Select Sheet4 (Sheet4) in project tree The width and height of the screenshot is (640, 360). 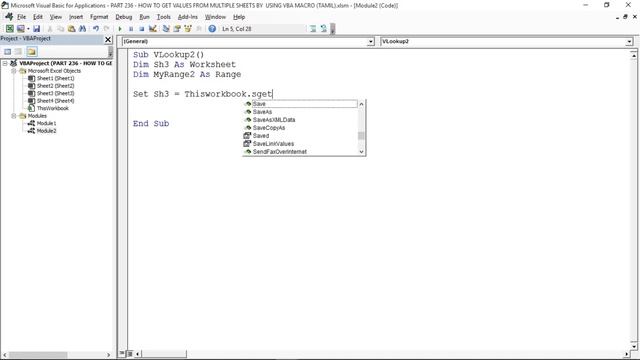pyautogui.click(x=56, y=101)
